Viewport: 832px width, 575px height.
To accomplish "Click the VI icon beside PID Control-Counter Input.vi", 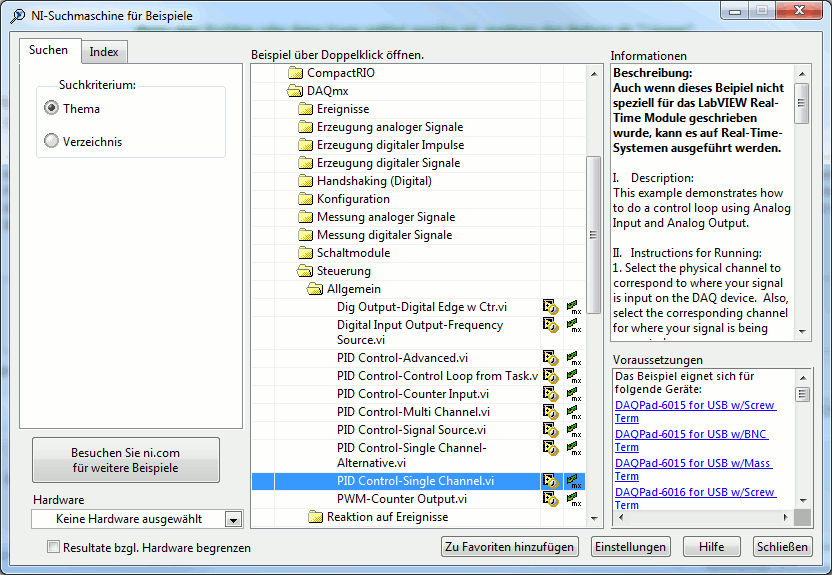I will pyautogui.click(x=550, y=394).
